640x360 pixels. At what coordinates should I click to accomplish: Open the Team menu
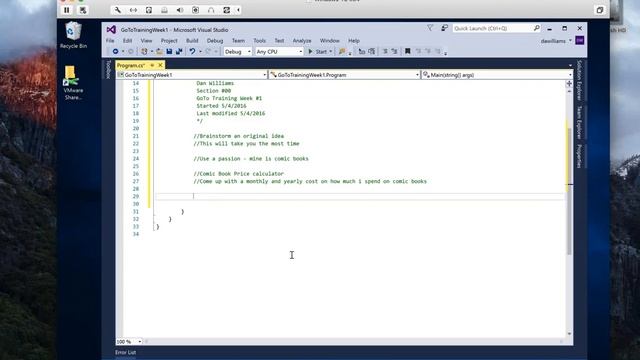[x=238, y=41]
